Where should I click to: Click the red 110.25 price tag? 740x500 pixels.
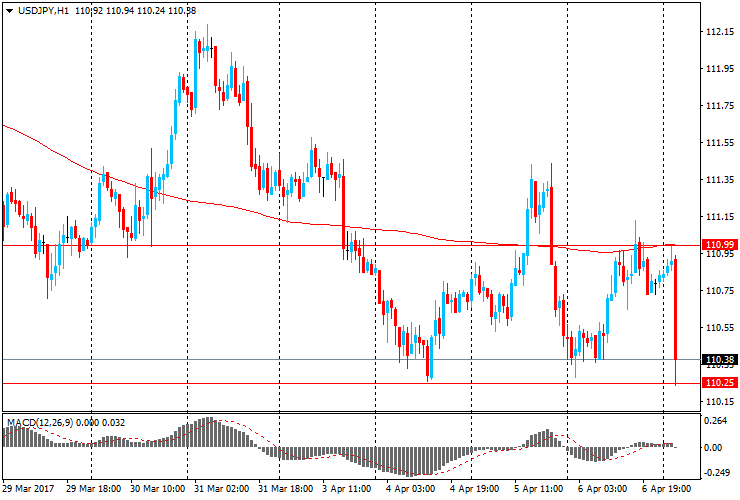[x=720, y=382]
